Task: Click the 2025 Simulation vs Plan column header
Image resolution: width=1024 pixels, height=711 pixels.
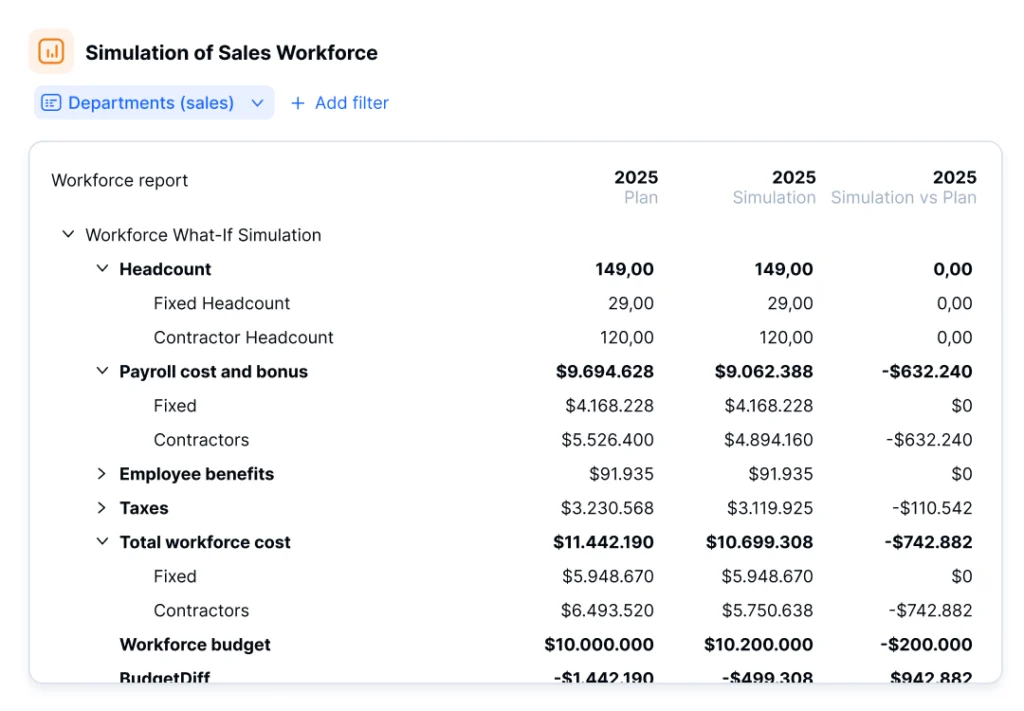Action: [x=904, y=187]
